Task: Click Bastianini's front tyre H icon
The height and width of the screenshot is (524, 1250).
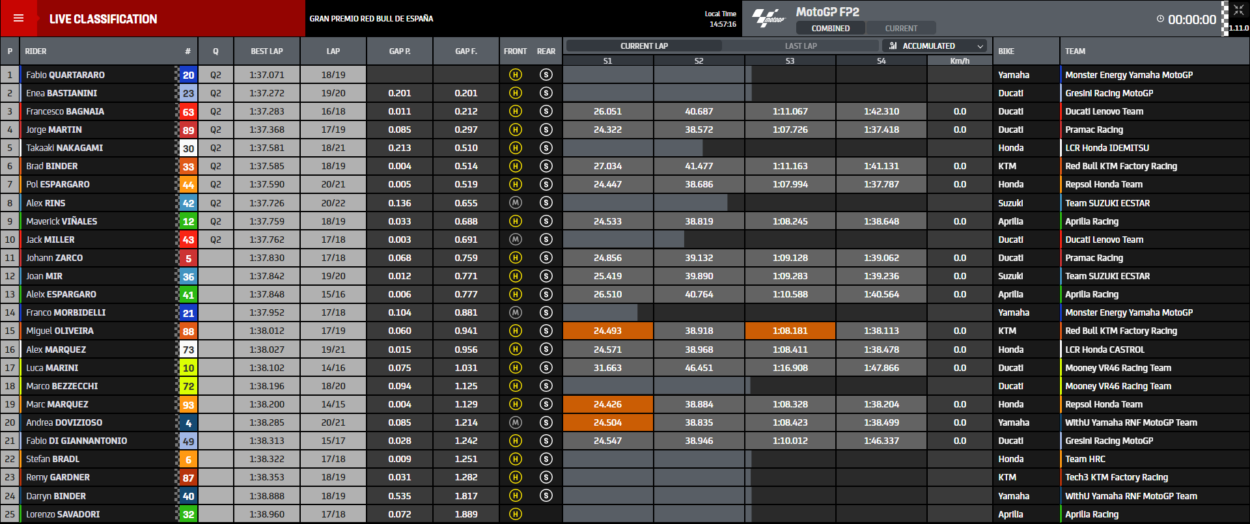Action: point(516,93)
